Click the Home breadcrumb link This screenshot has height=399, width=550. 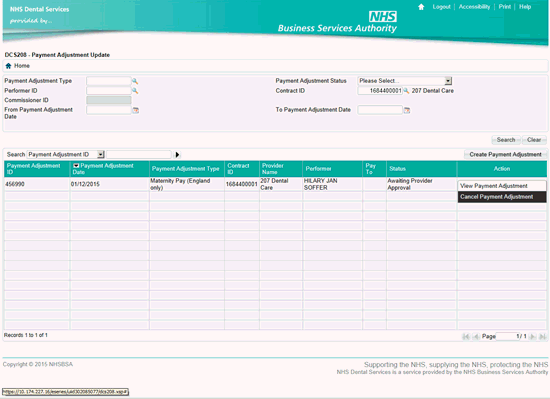pos(22,66)
